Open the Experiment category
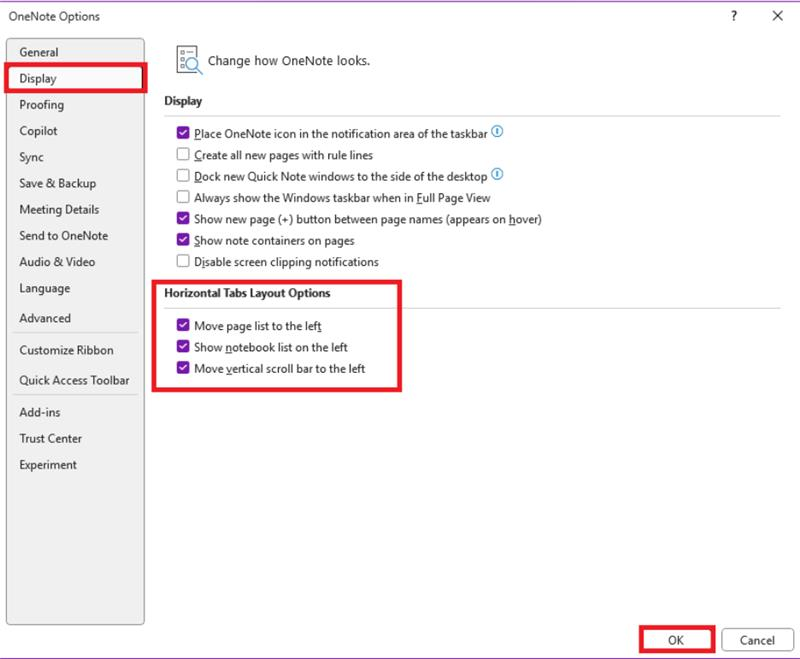This screenshot has height=659, width=800. (x=75, y=465)
